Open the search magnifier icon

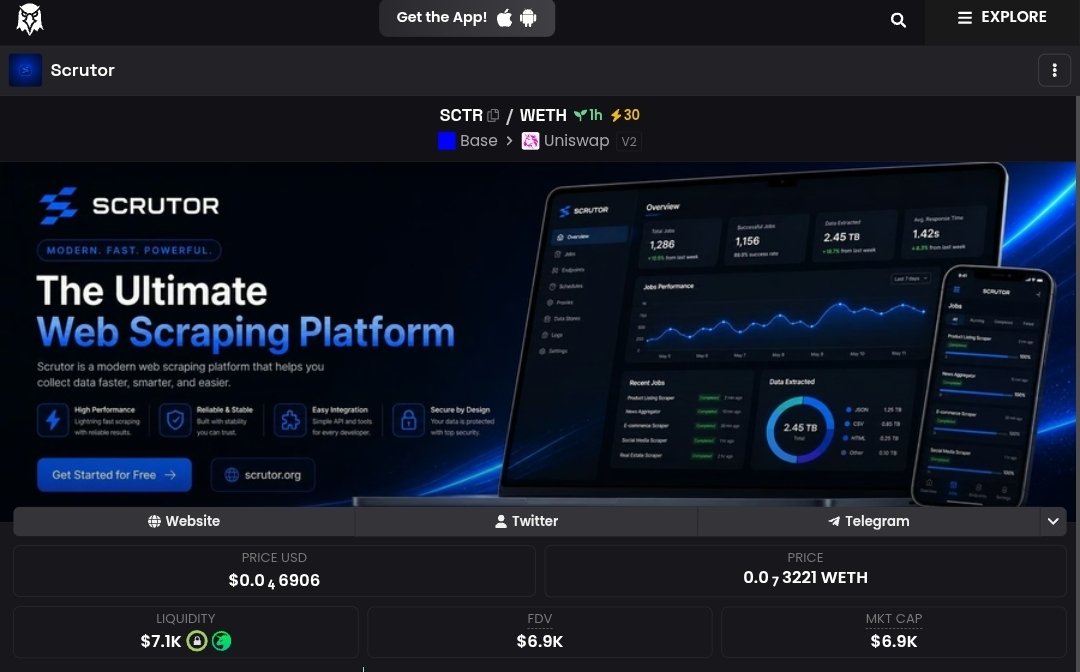[x=897, y=20]
